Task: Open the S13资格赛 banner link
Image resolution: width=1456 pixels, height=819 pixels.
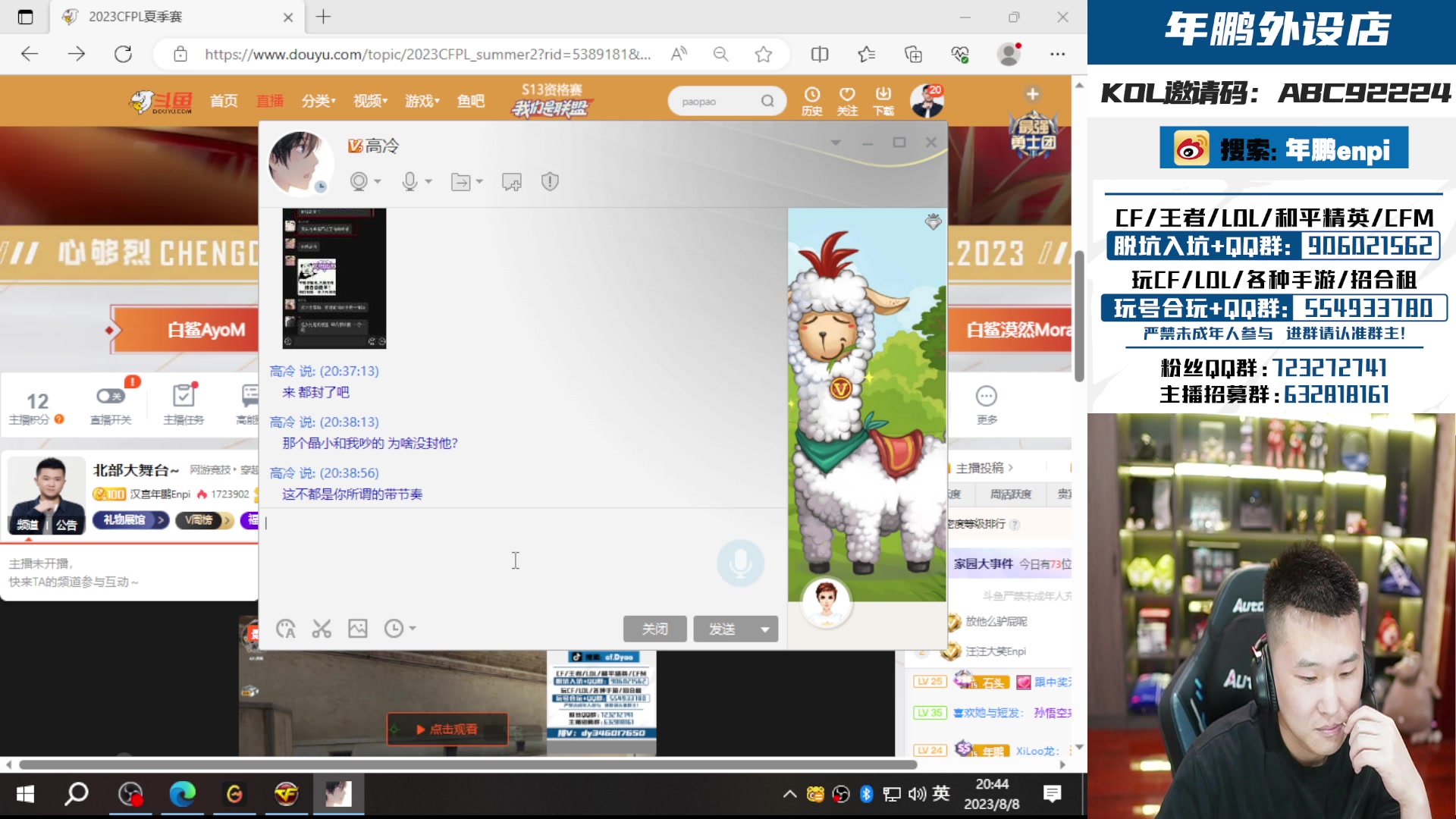Action: pyautogui.click(x=552, y=100)
